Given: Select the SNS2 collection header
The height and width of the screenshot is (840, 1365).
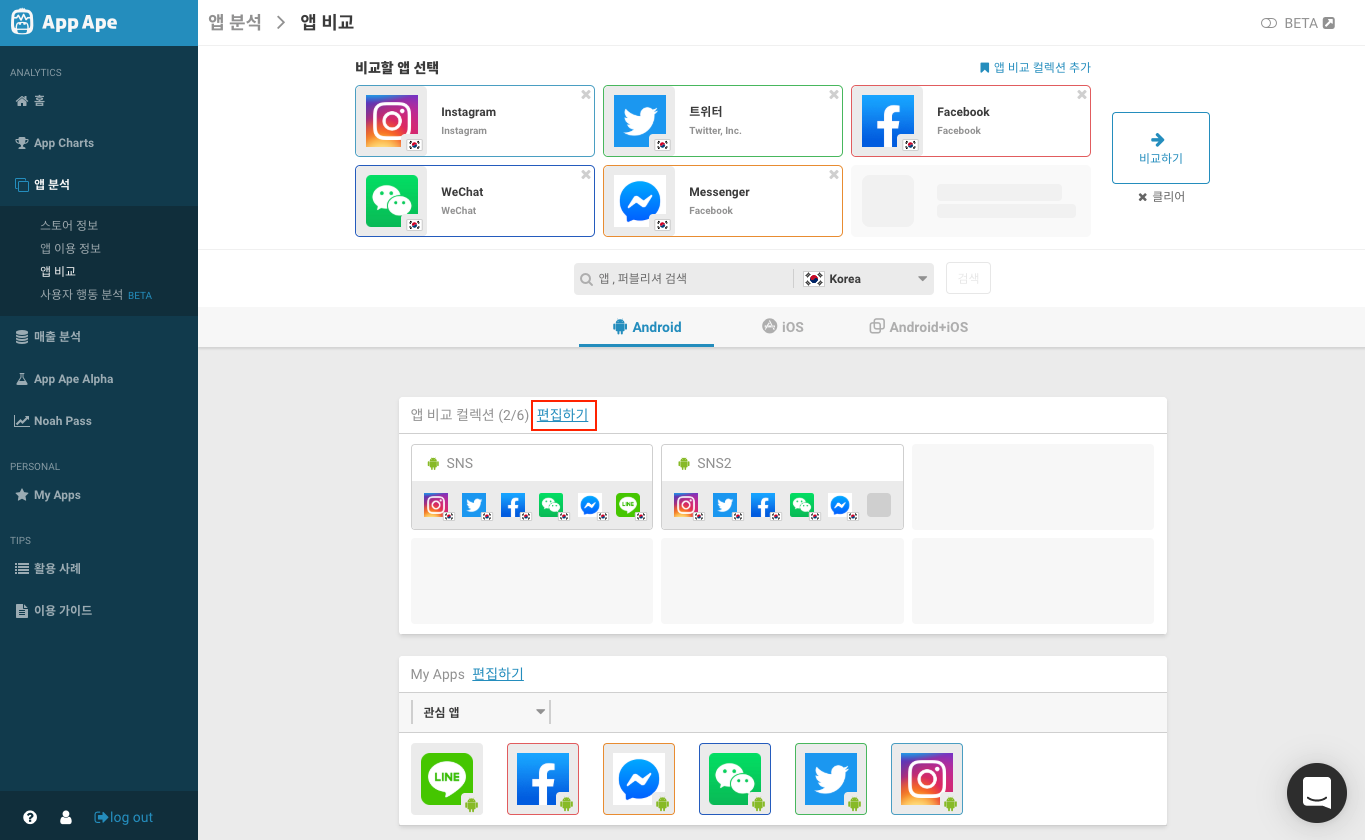Looking at the screenshot, I should point(782,463).
